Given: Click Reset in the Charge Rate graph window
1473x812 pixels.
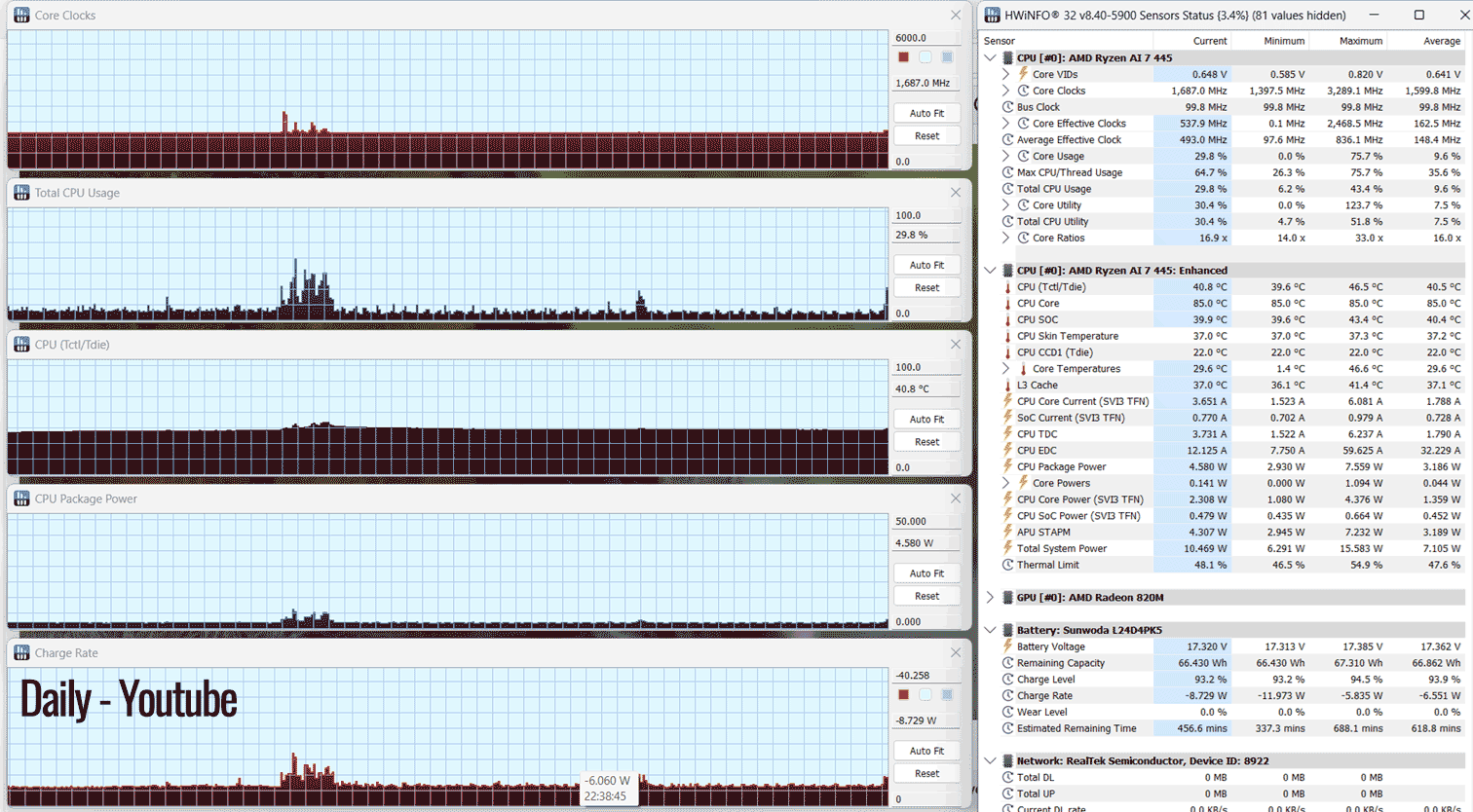Looking at the screenshot, I should tap(926, 774).
